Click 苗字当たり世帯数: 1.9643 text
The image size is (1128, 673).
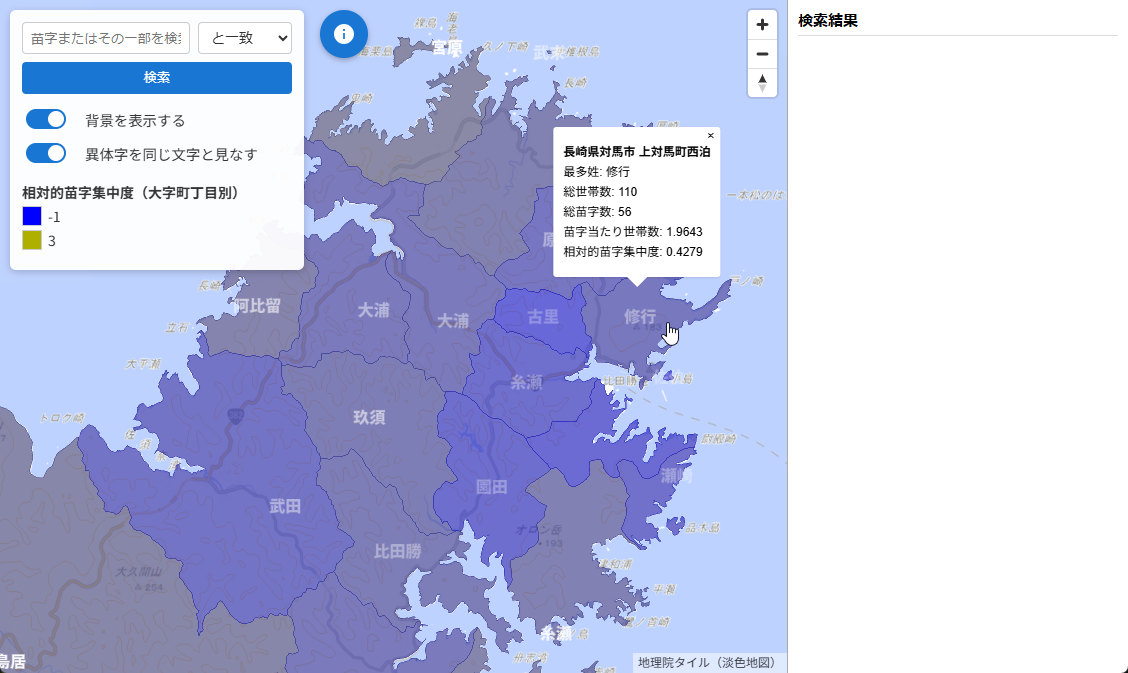(x=633, y=232)
